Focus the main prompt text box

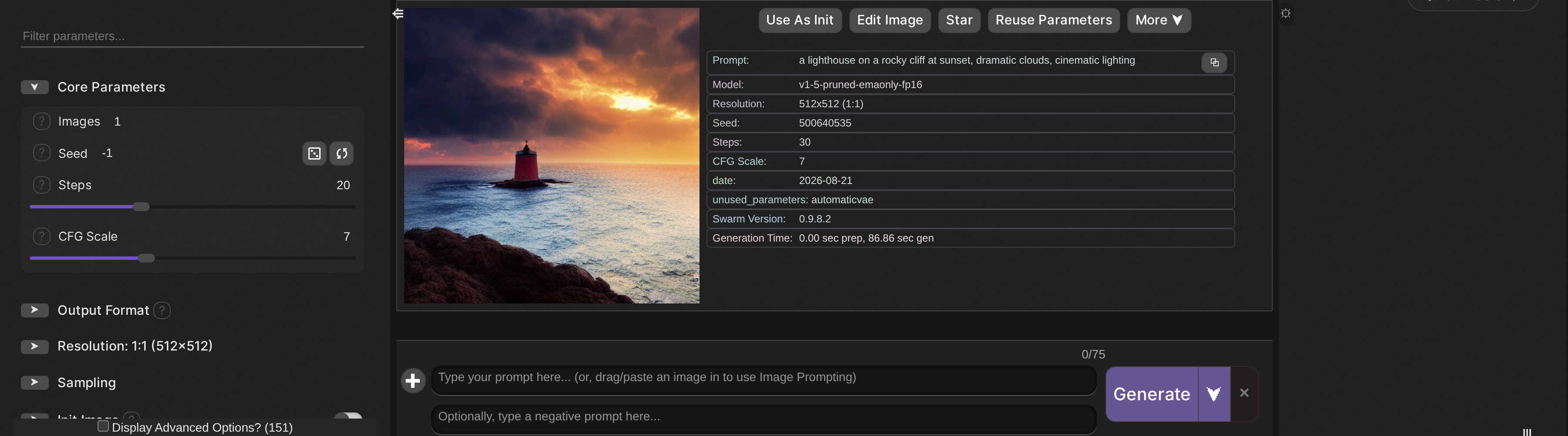[763, 381]
